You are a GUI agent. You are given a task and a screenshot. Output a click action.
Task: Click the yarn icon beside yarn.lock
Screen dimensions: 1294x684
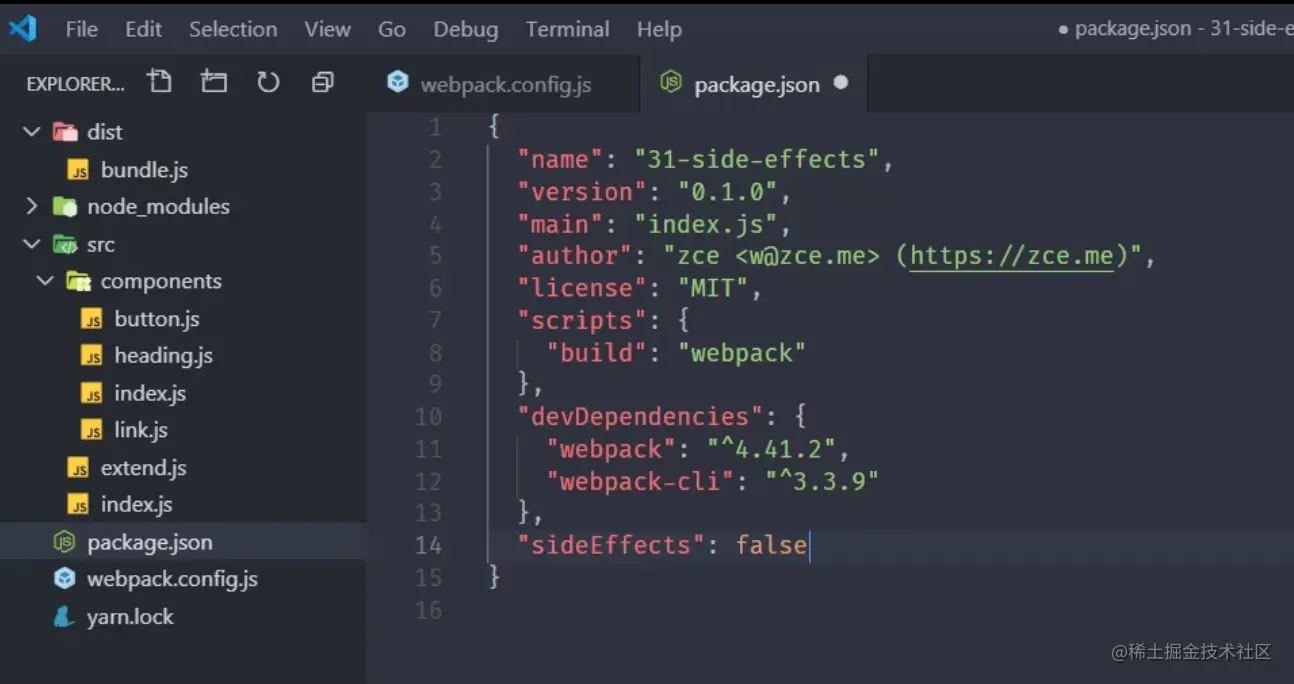(x=64, y=616)
